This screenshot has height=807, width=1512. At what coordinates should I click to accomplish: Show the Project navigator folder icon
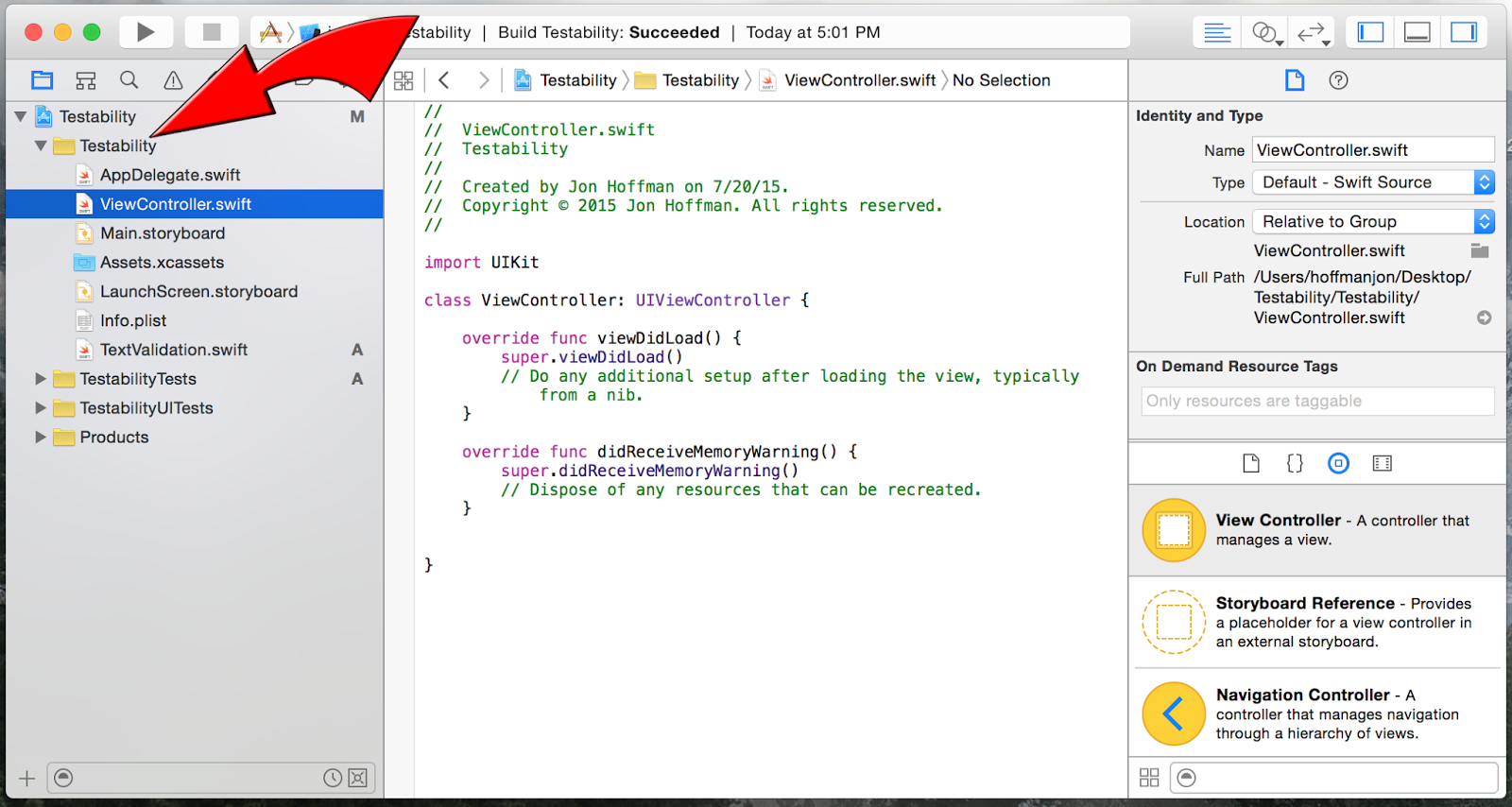43,80
